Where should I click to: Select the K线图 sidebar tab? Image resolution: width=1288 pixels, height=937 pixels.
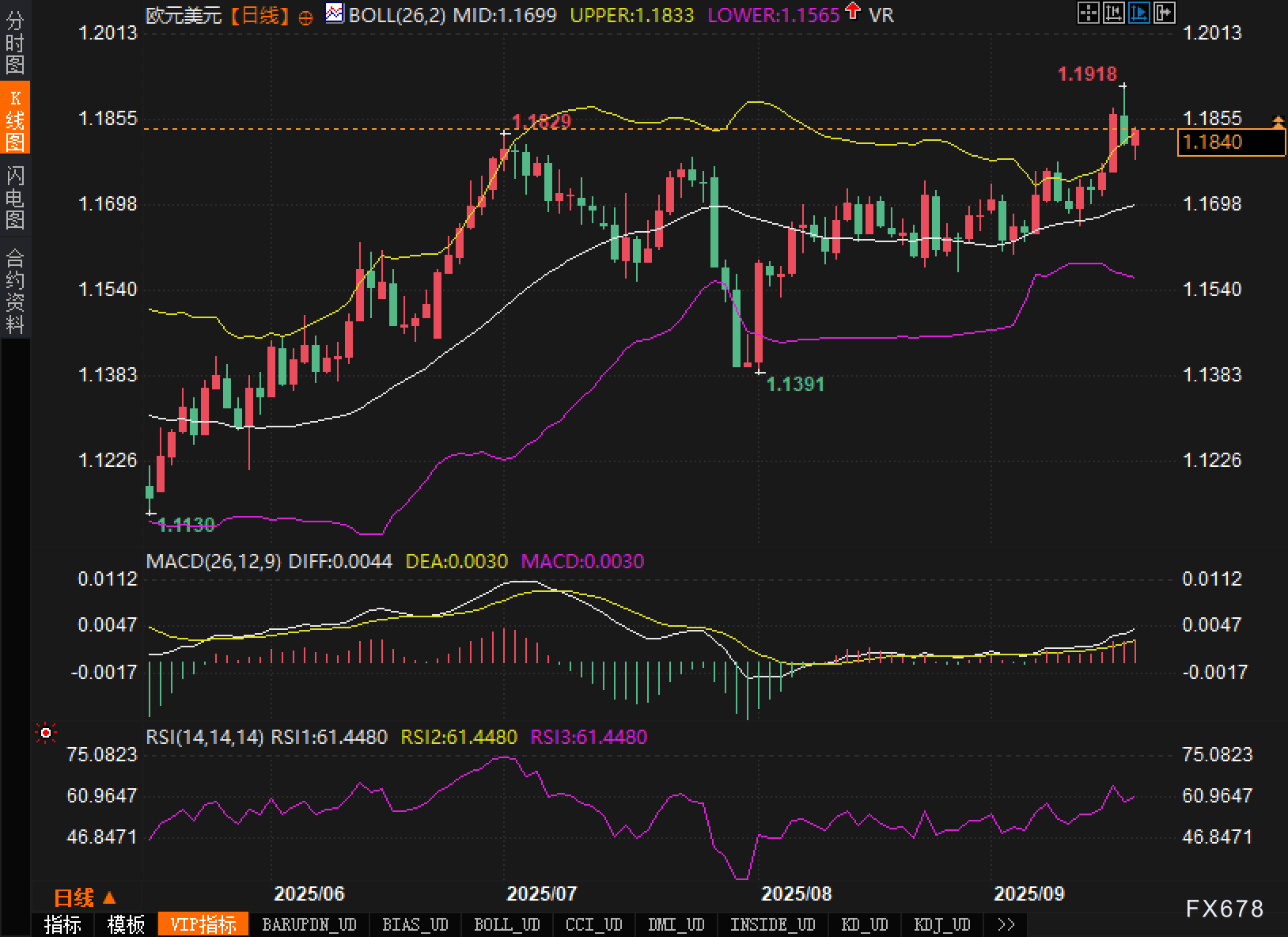click(15, 119)
